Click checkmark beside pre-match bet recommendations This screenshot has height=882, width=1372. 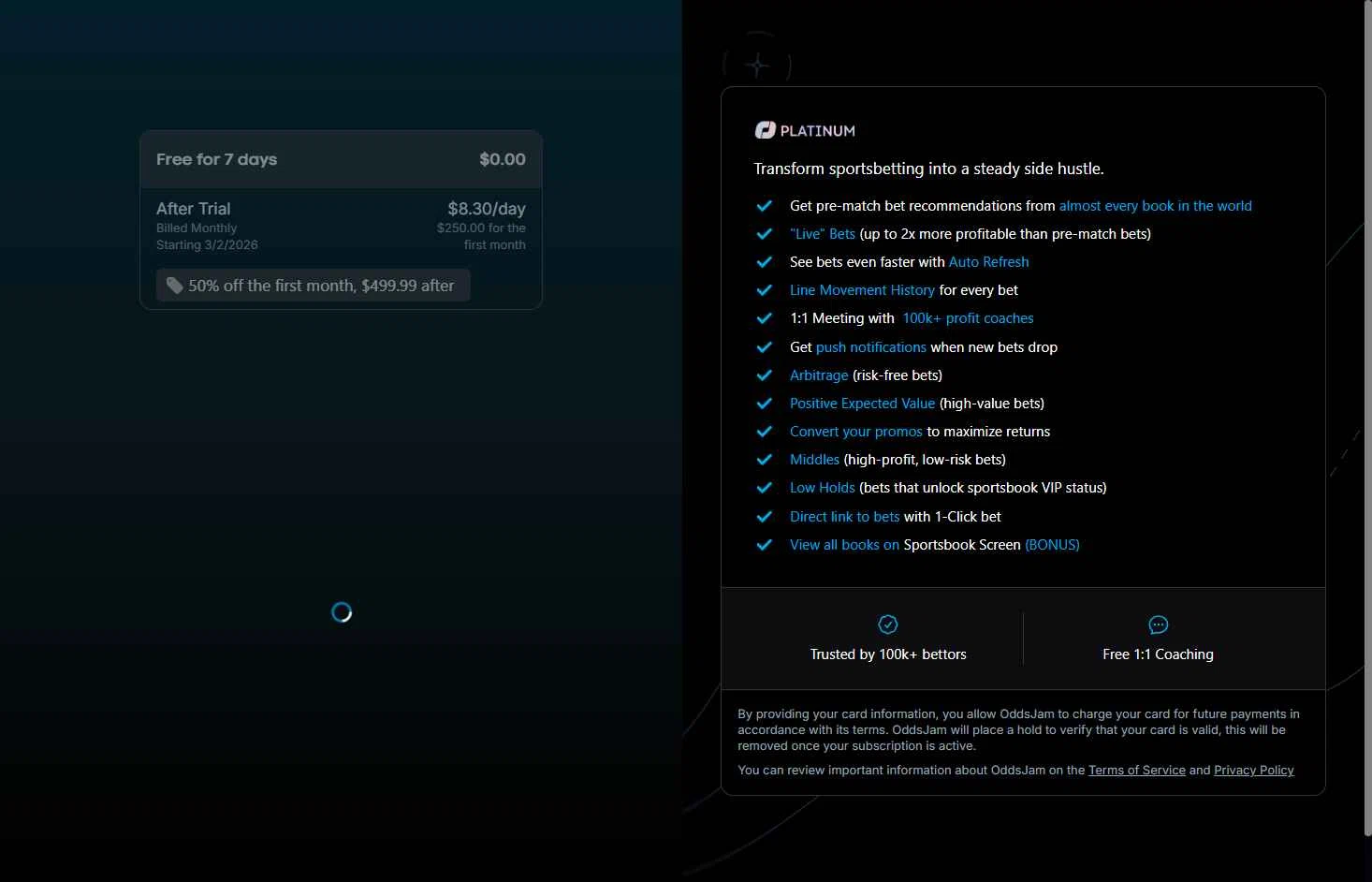point(765,206)
